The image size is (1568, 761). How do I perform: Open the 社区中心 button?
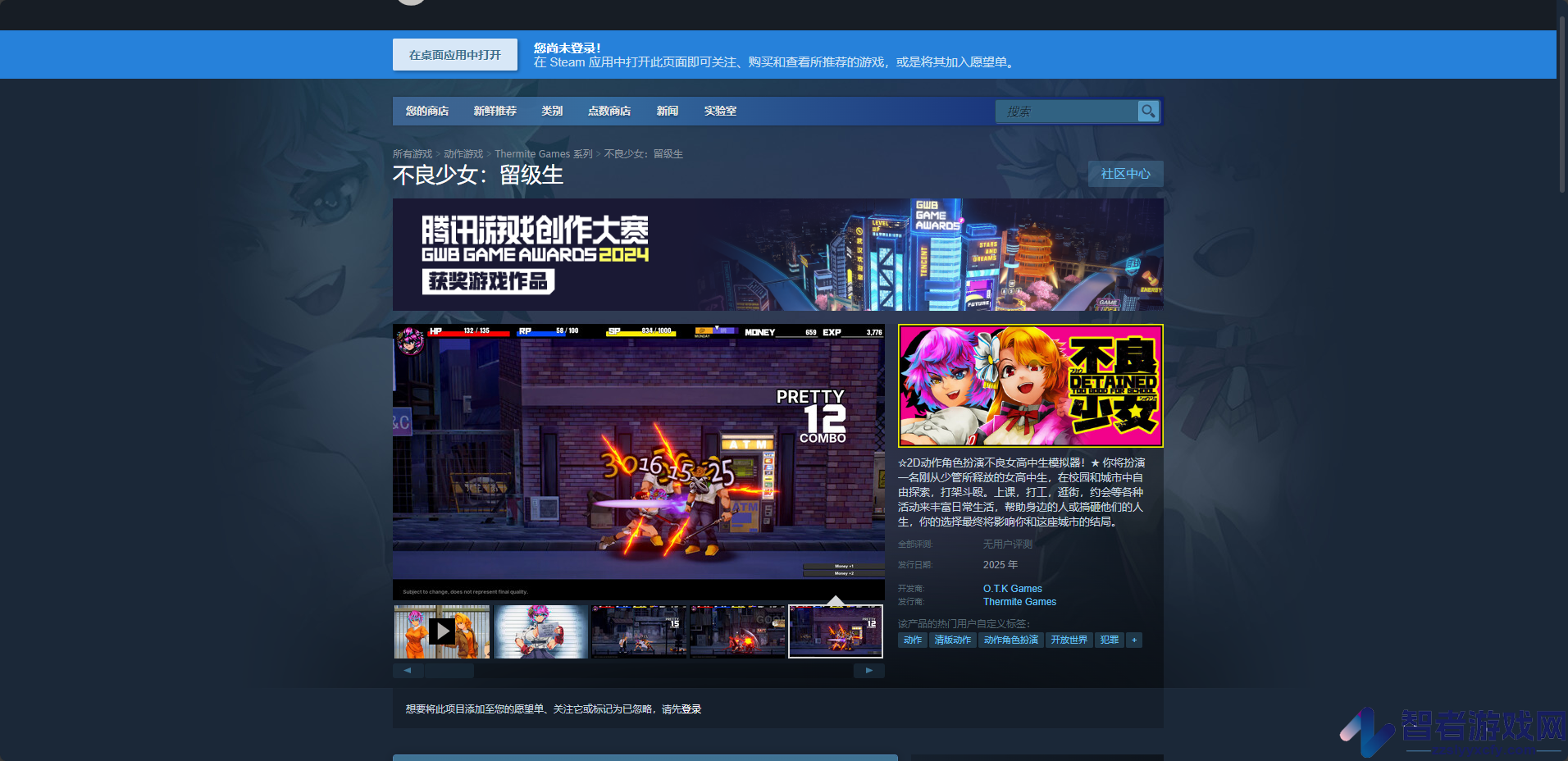click(x=1125, y=174)
